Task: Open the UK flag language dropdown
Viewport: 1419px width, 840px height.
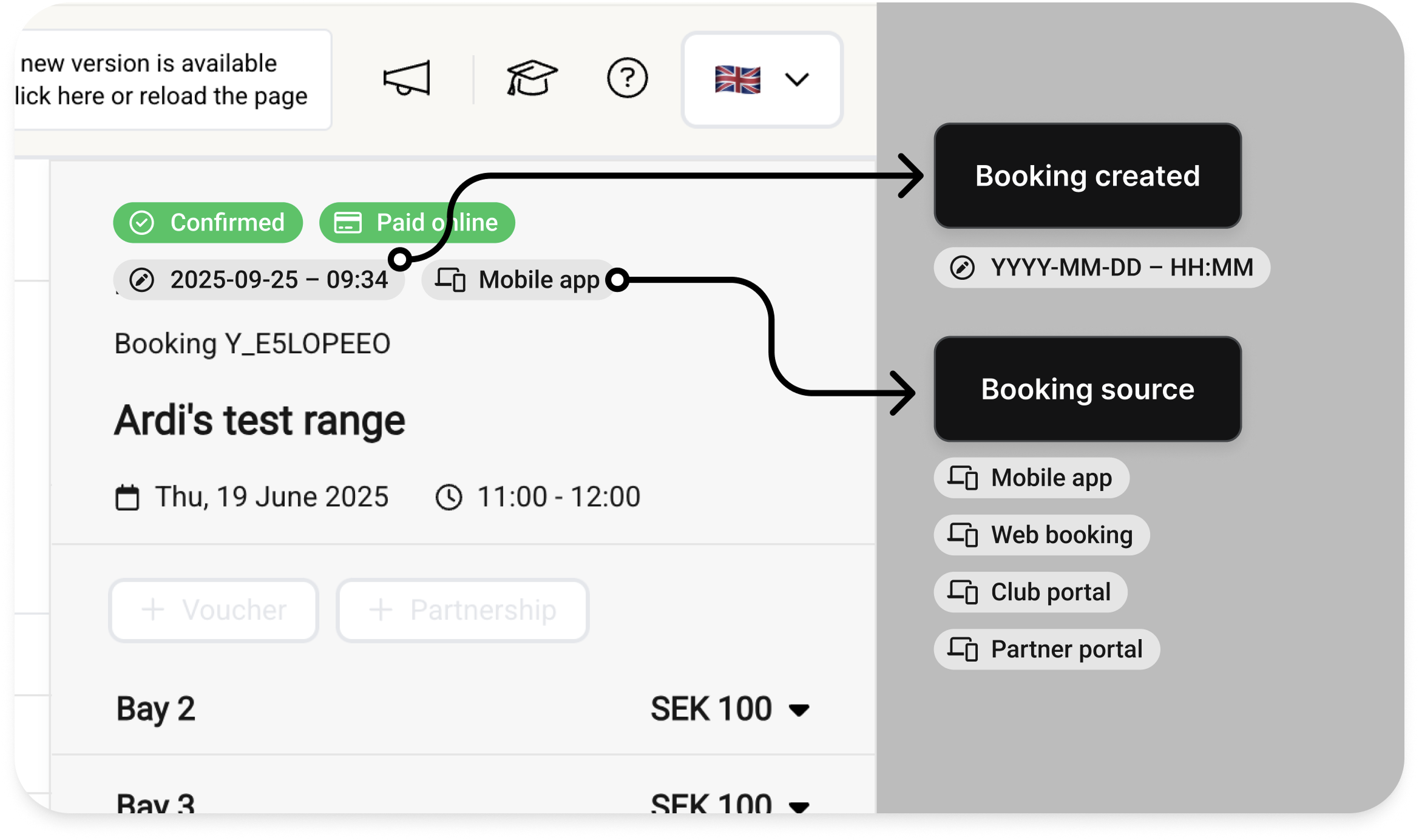Action: [x=762, y=80]
